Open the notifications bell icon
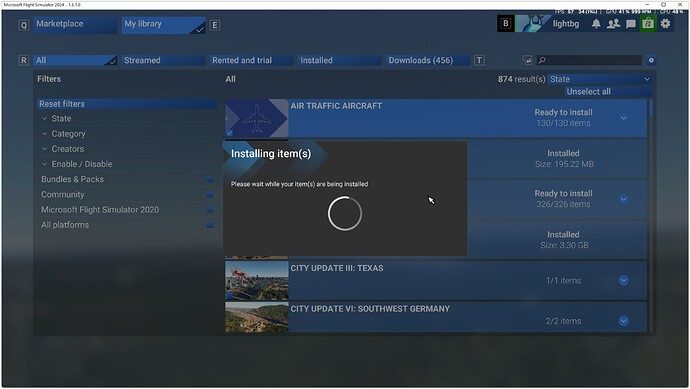The image size is (690, 389). [596, 24]
